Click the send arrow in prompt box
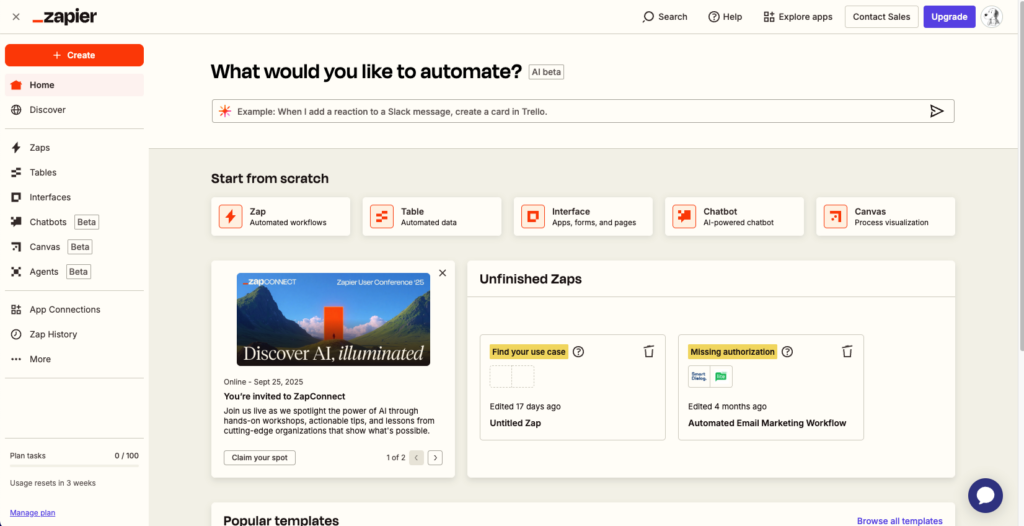Screen dimensions: 1024x526 [936, 111]
